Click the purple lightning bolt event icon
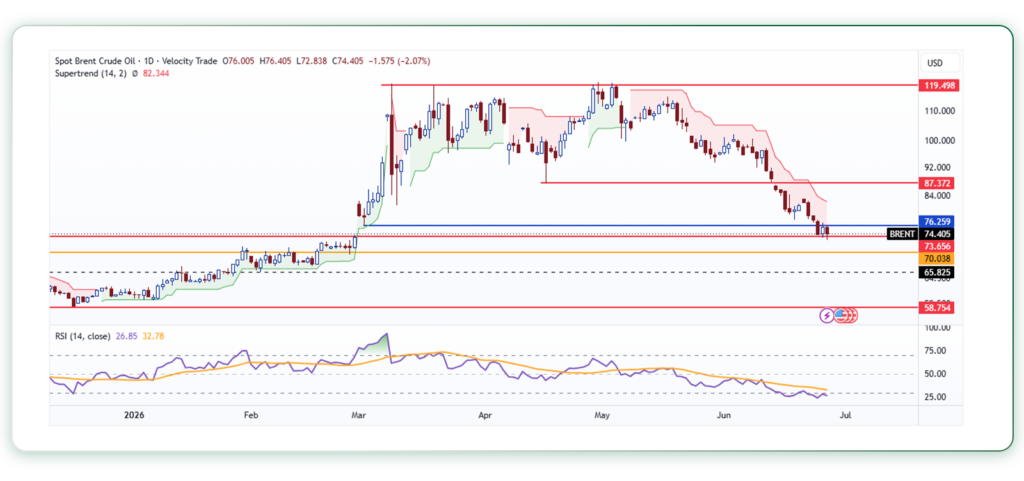This screenshot has width=1024, height=481. 827,315
